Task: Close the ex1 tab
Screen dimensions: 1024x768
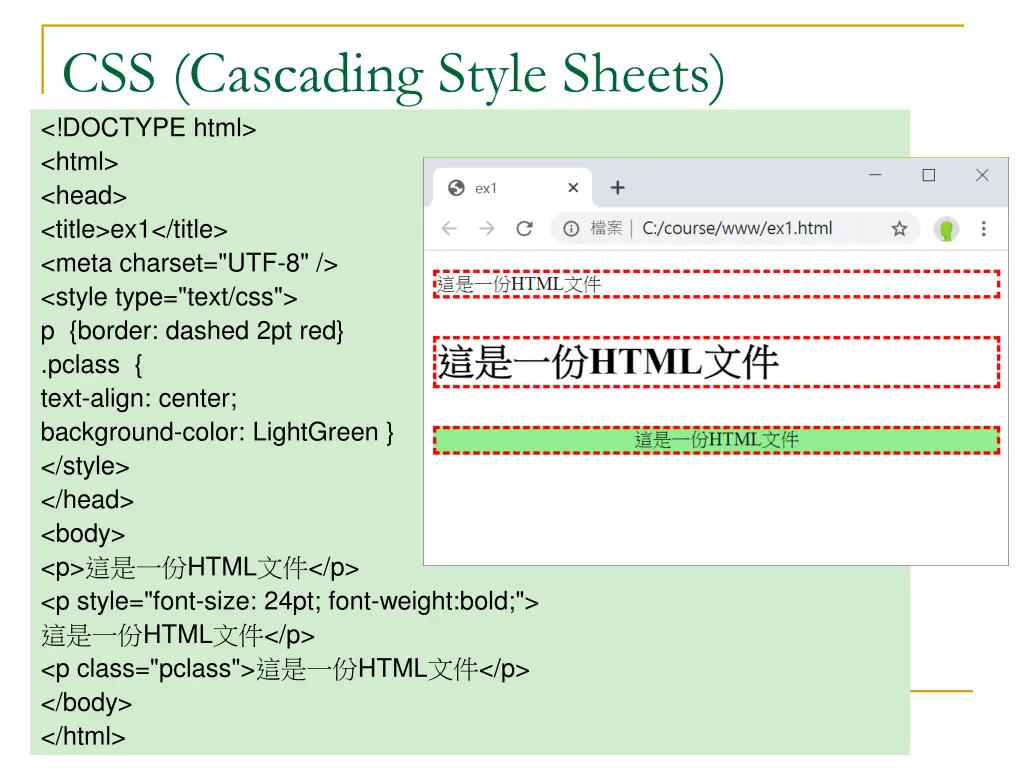Action: [573, 188]
